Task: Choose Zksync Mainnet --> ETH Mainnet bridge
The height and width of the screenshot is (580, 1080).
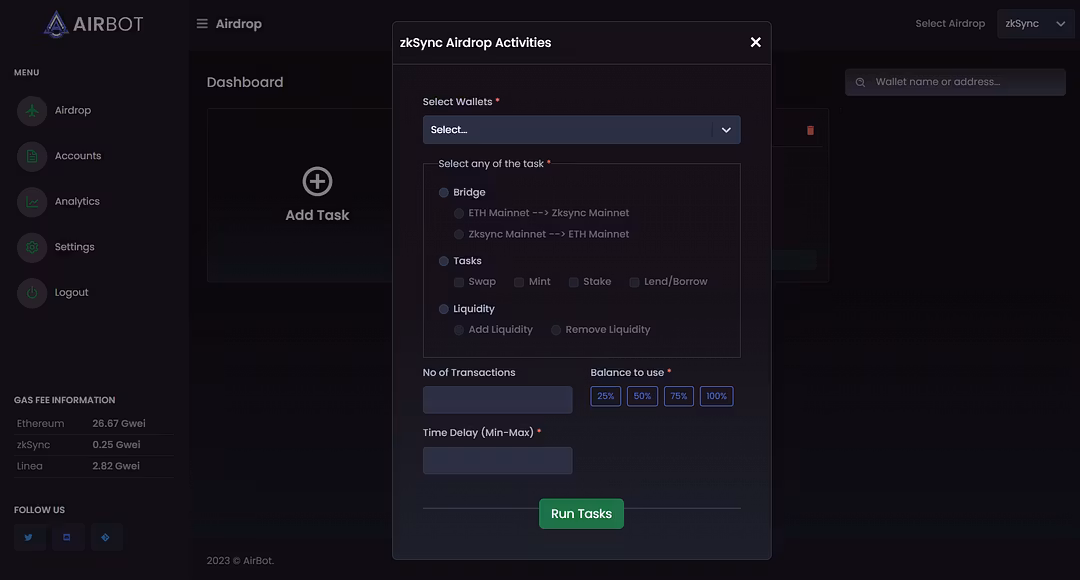Action: (x=459, y=235)
